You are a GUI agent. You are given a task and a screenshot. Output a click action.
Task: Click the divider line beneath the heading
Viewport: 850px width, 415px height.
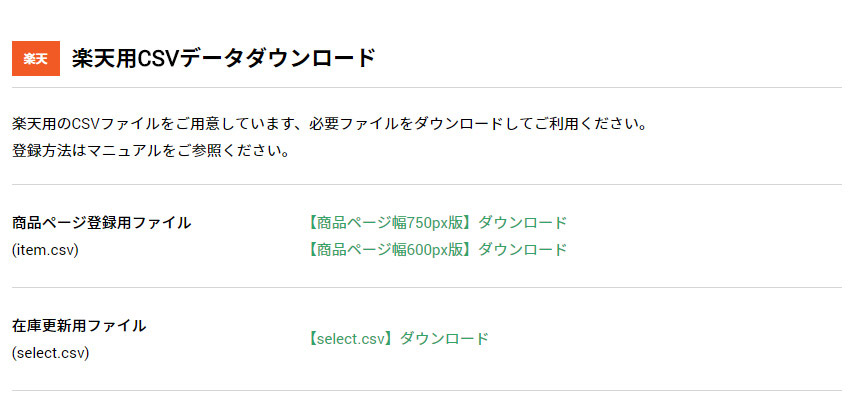pyautogui.click(x=427, y=87)
